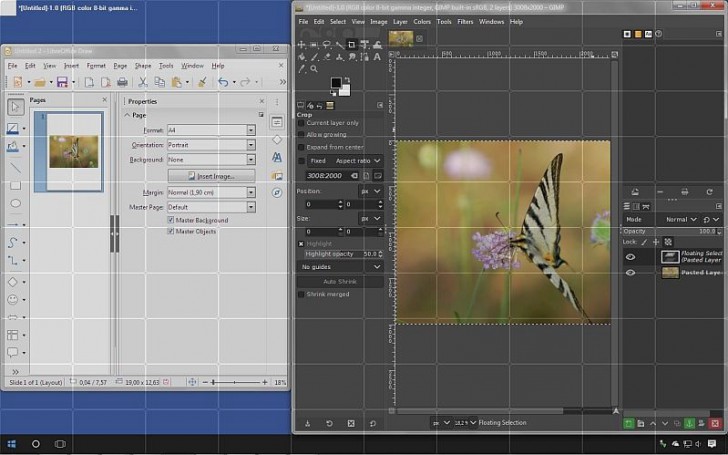Uncheck Master Background checkbox

[x=170, y=220]
